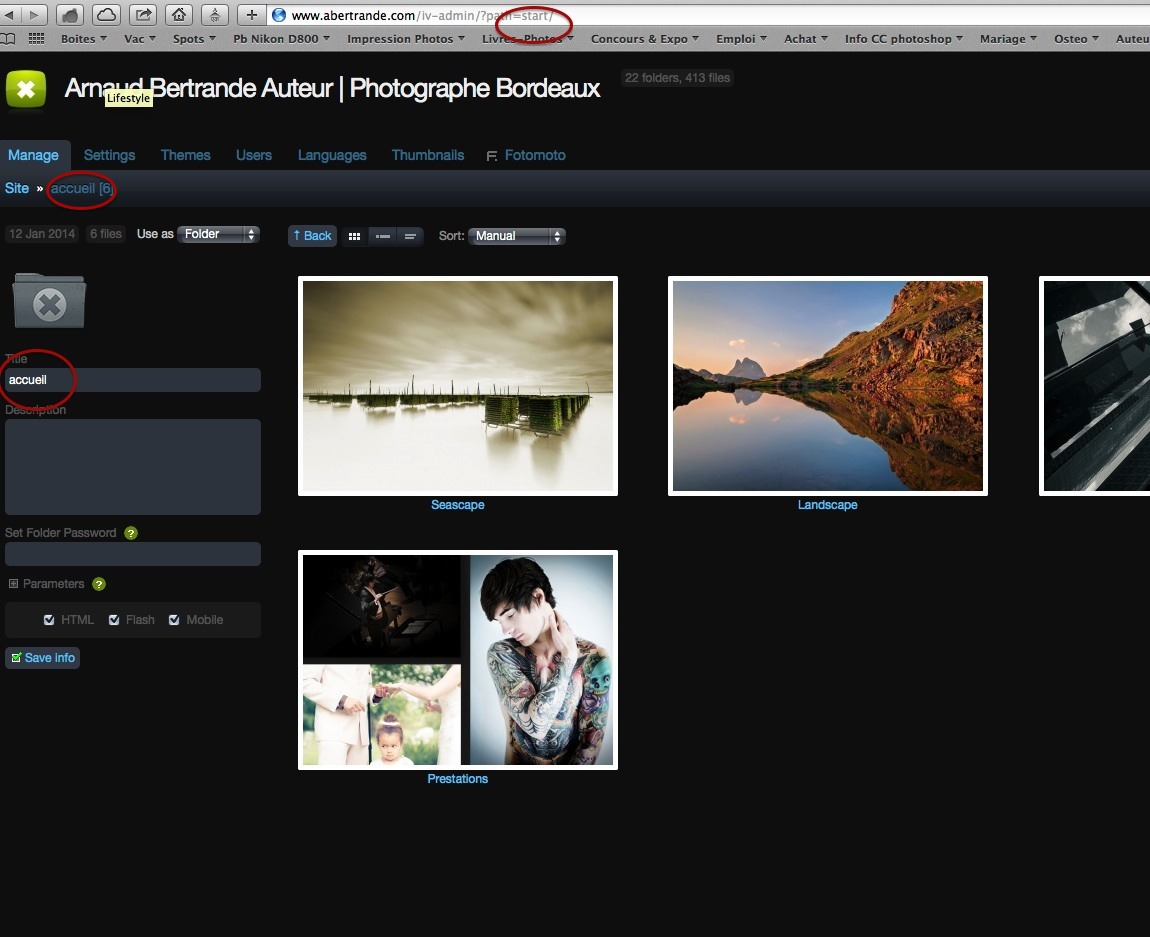1150x937 pixels.
Task: Click the Prestations collage thumbnail
Action: click(458, 660)
